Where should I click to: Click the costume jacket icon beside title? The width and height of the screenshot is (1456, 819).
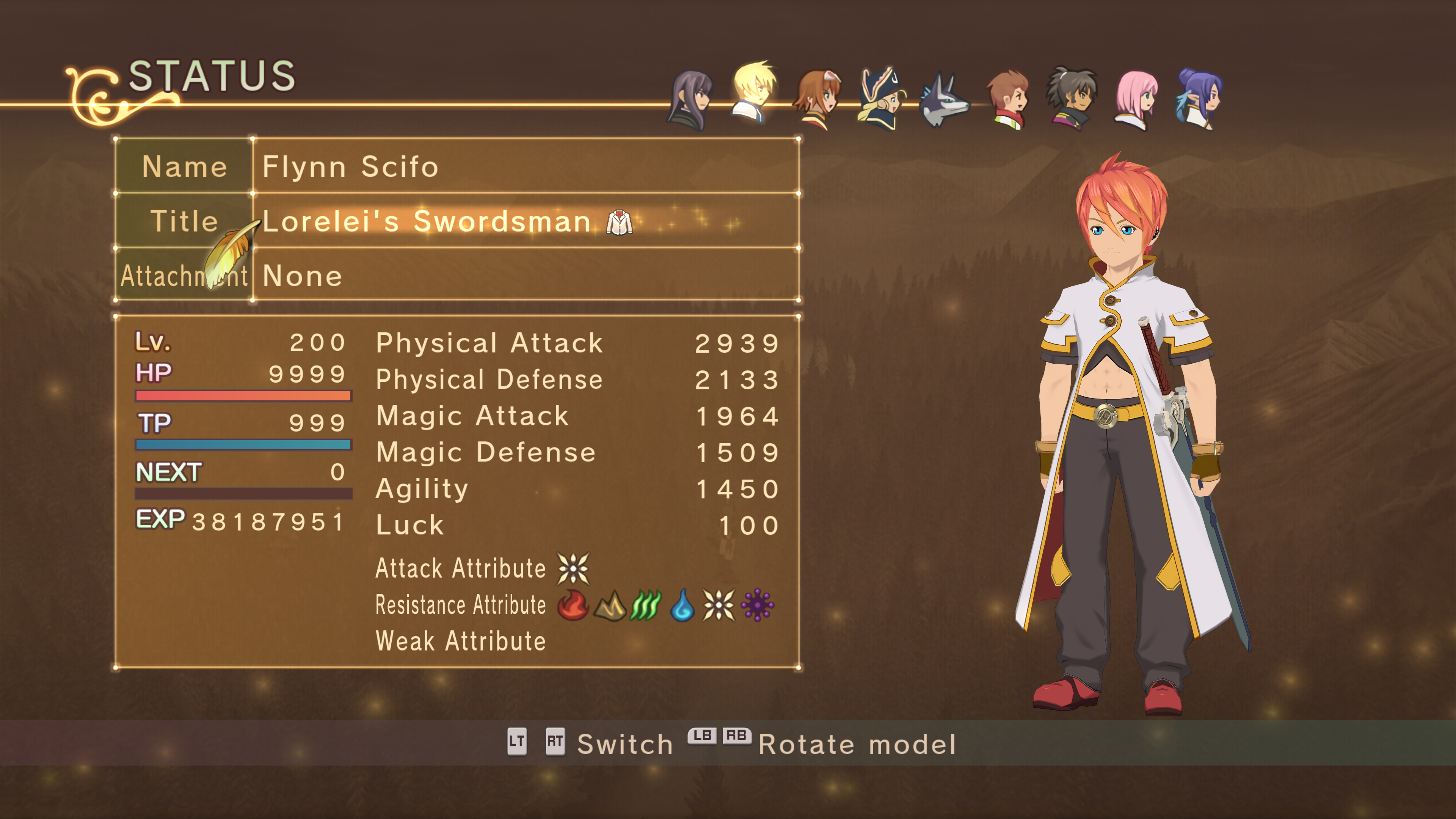[x=619, y=221]
